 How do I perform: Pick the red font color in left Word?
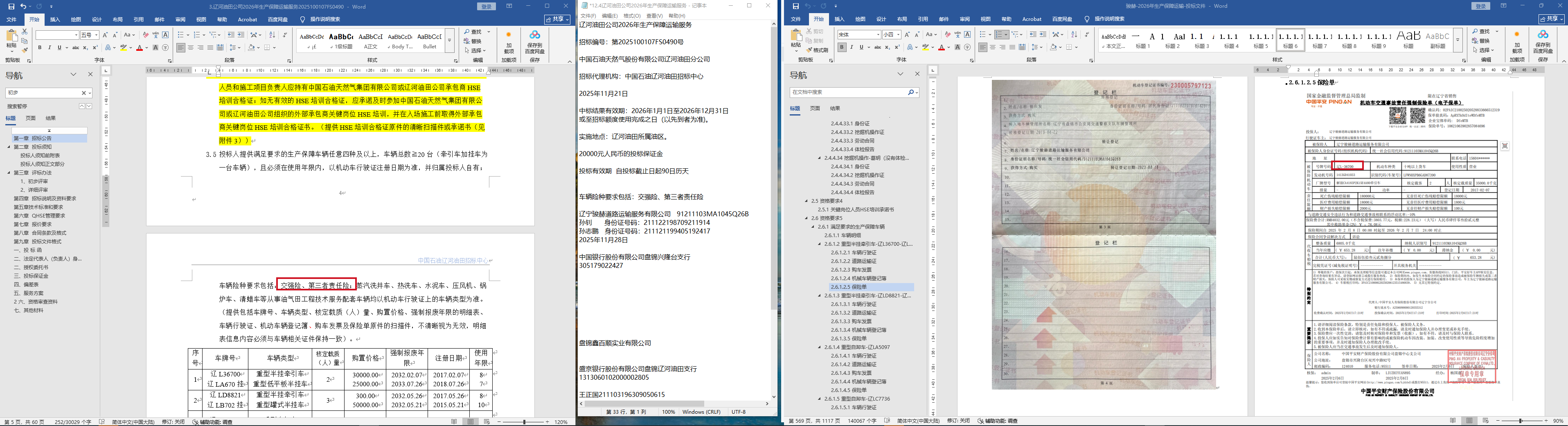[x=140, y=48]
